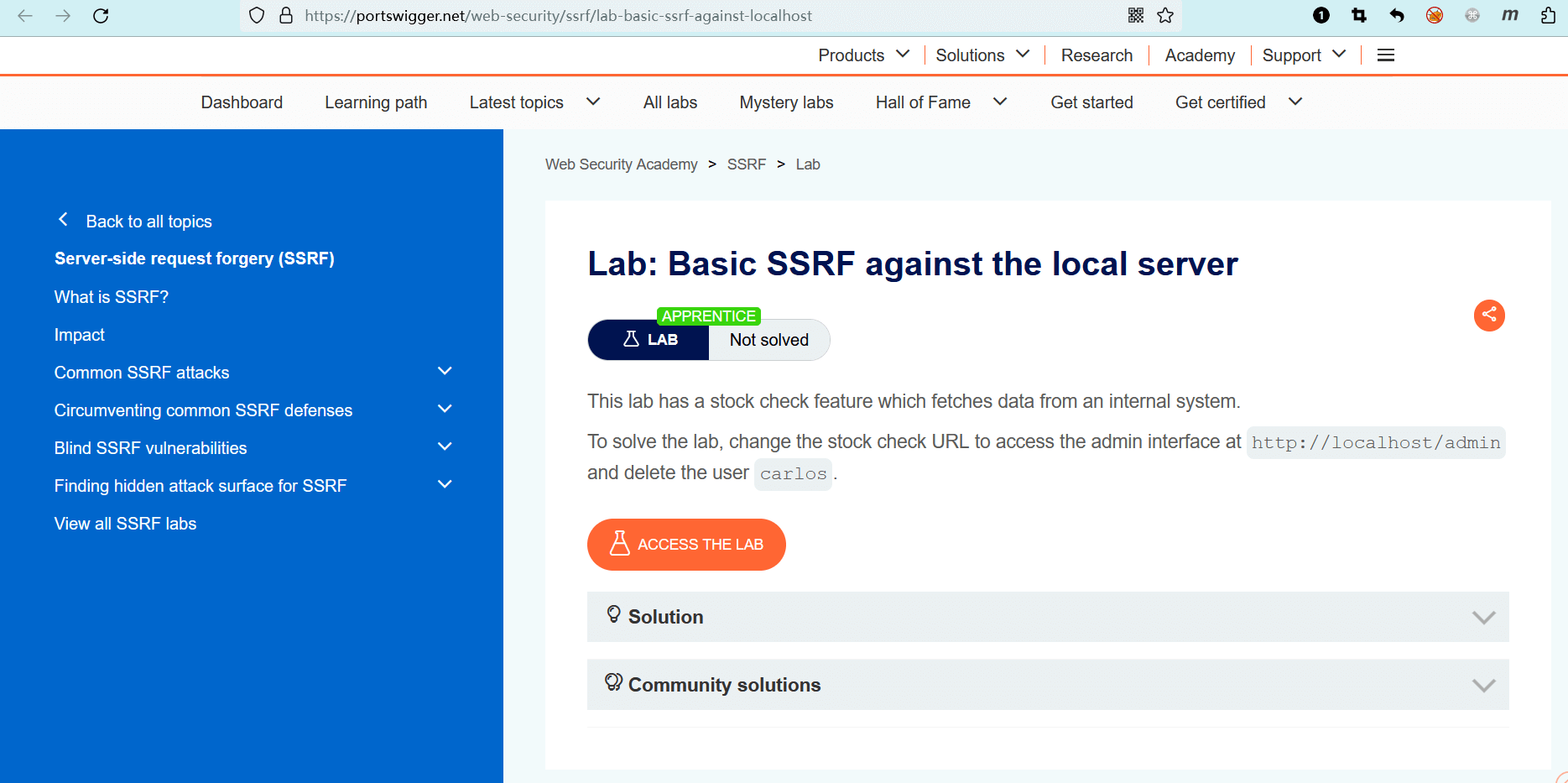Bookmark this page with the star icon
The width and height of the screenshot is (1568, 783).
click(1165, 16)
